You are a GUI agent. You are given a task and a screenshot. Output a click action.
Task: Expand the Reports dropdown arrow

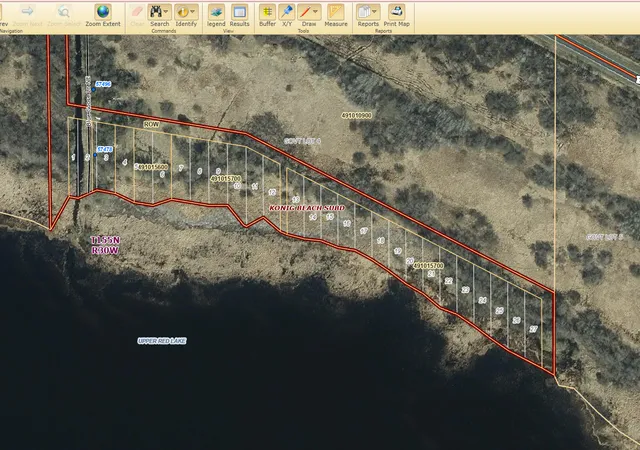click(x=375, y=12)
